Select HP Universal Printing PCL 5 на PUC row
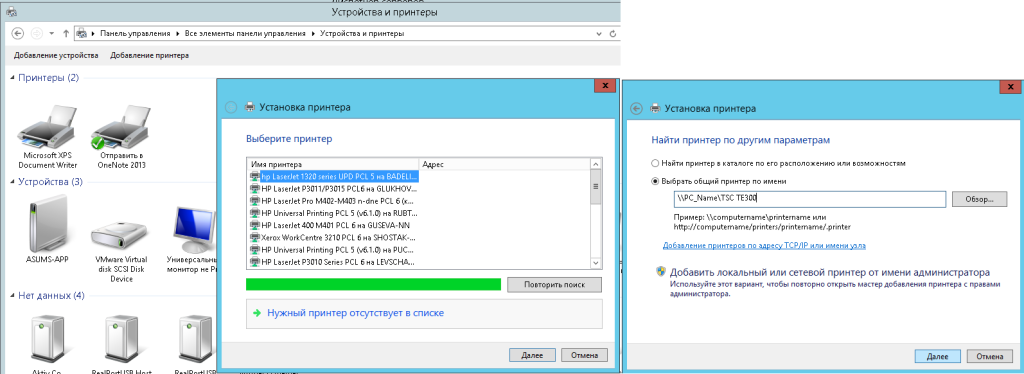1024x374 pixels. (x=334, y=250)
